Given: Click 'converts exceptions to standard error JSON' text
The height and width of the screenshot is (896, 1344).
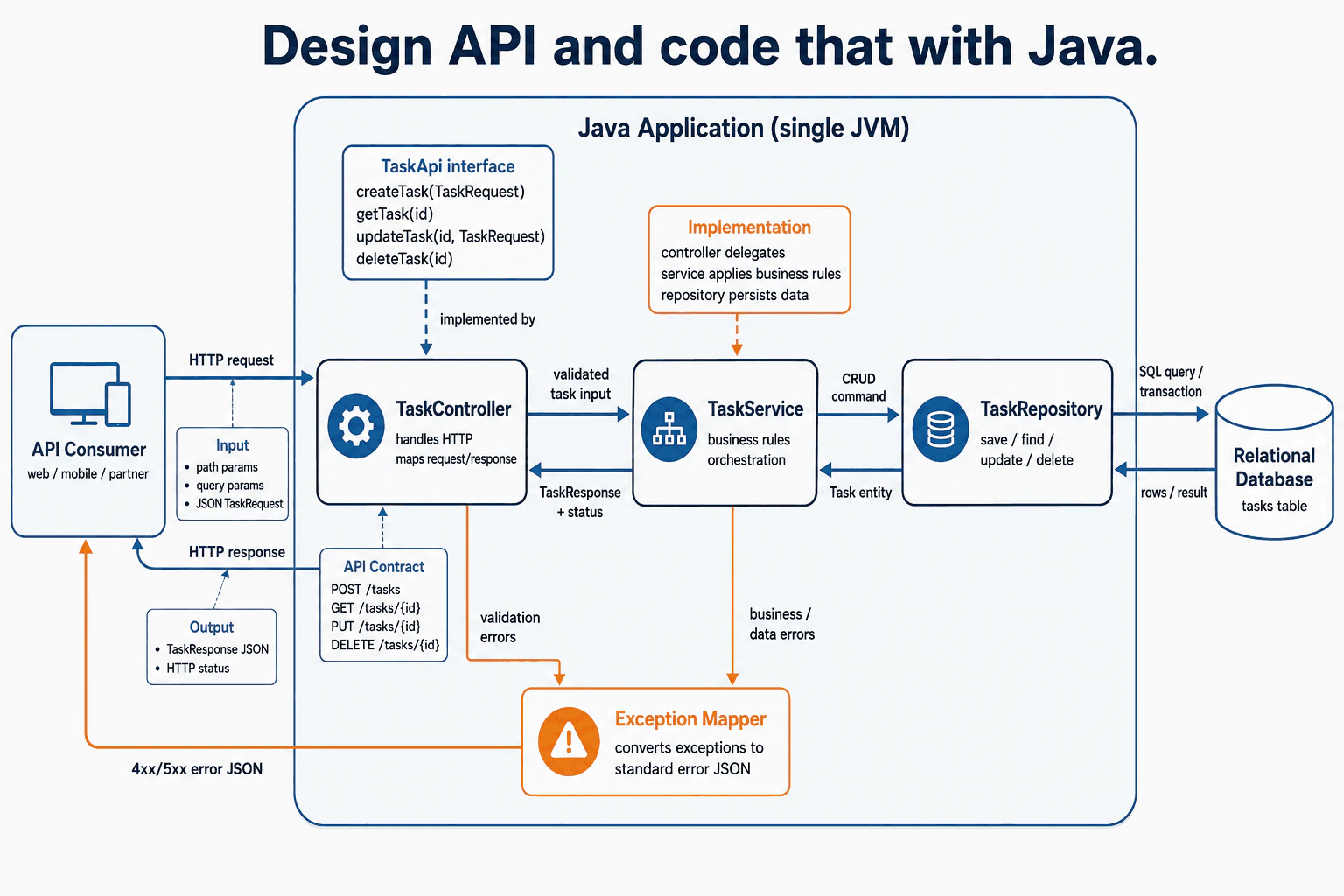Looking at the screenshot, I should click(x=689, y=758).
